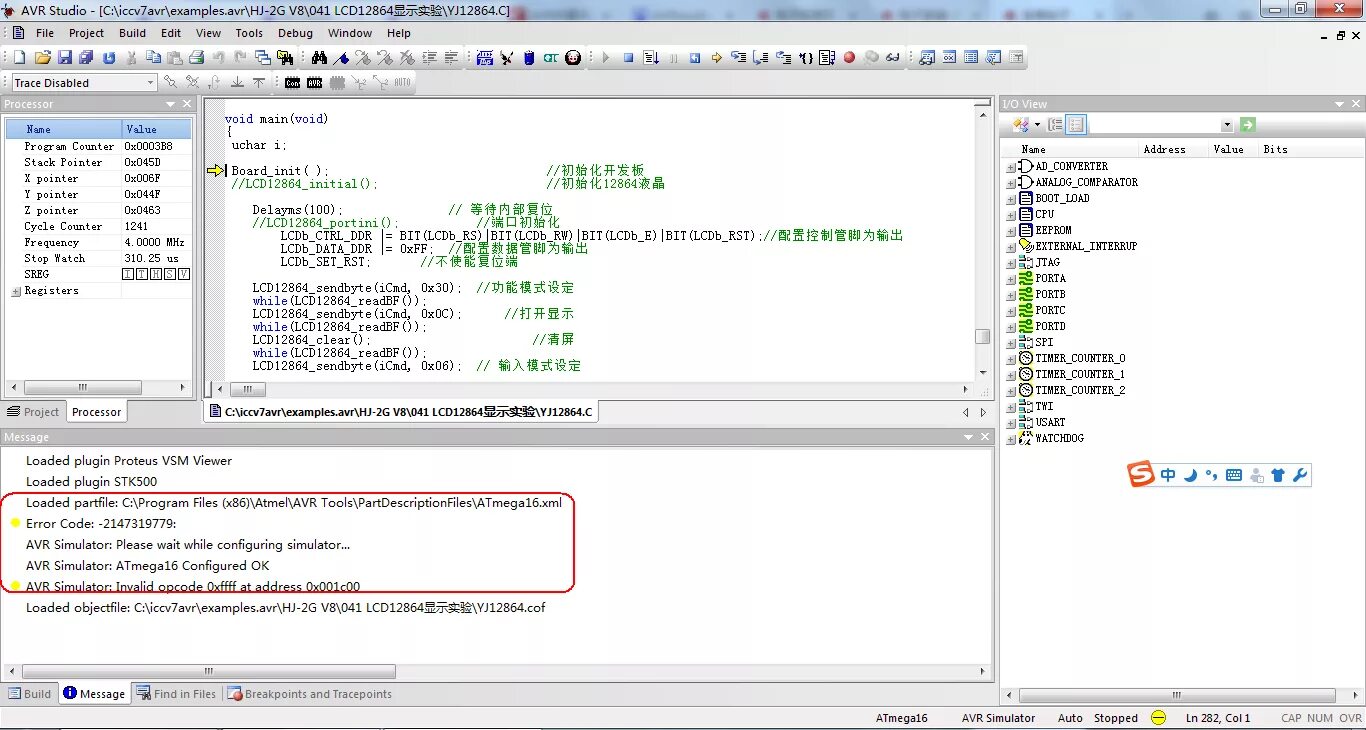Open the I/O View filter icon dropdown arrow
1366x730 pixels.
[x=1037, y=125]
